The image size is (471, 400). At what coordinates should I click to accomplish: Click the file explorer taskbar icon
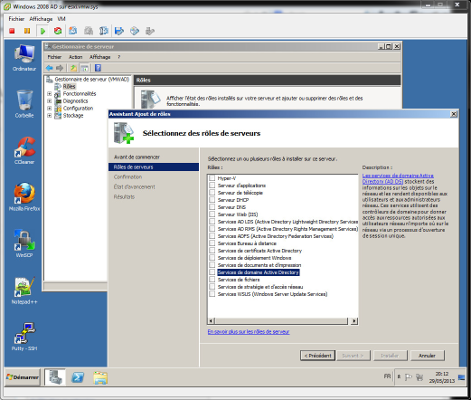[x=100, y=378]
